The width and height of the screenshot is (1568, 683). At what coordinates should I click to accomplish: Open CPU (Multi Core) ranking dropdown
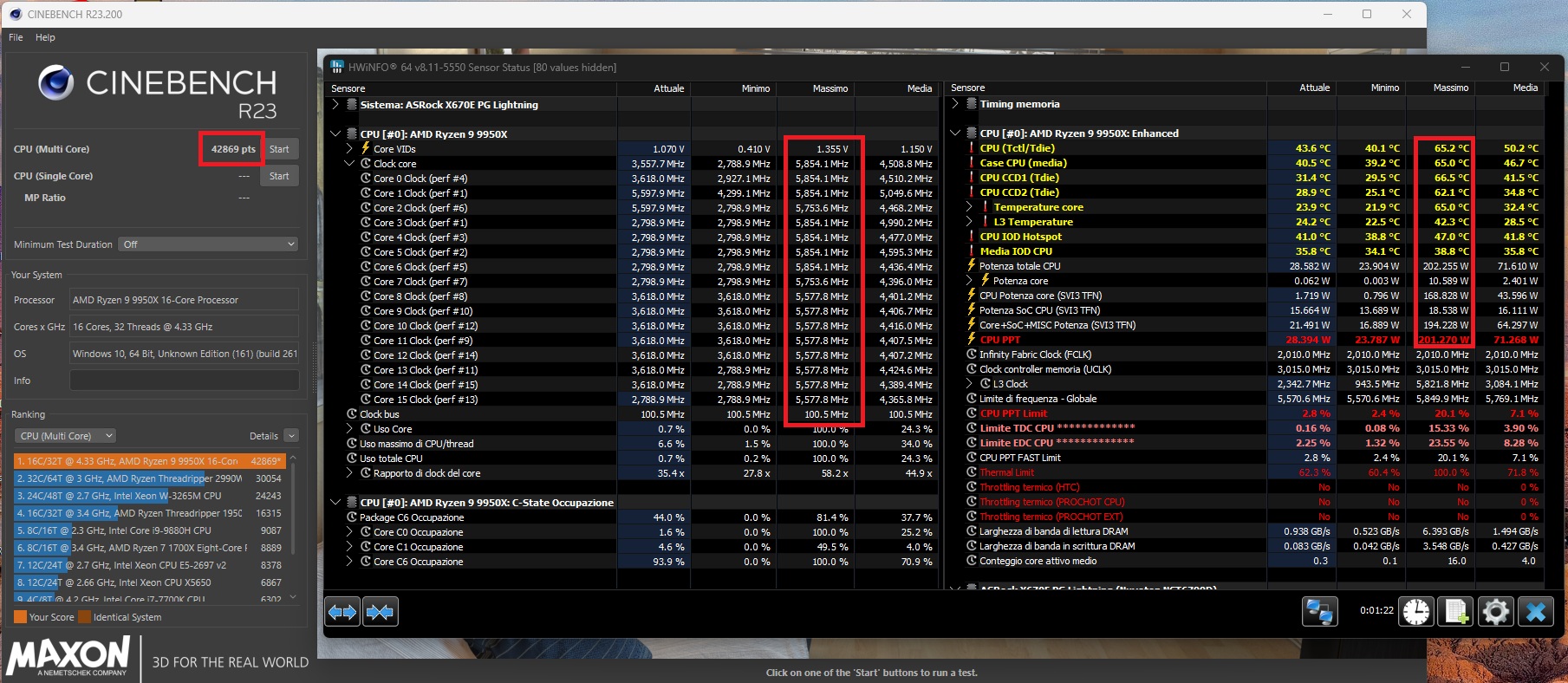[x=66, y=436]
